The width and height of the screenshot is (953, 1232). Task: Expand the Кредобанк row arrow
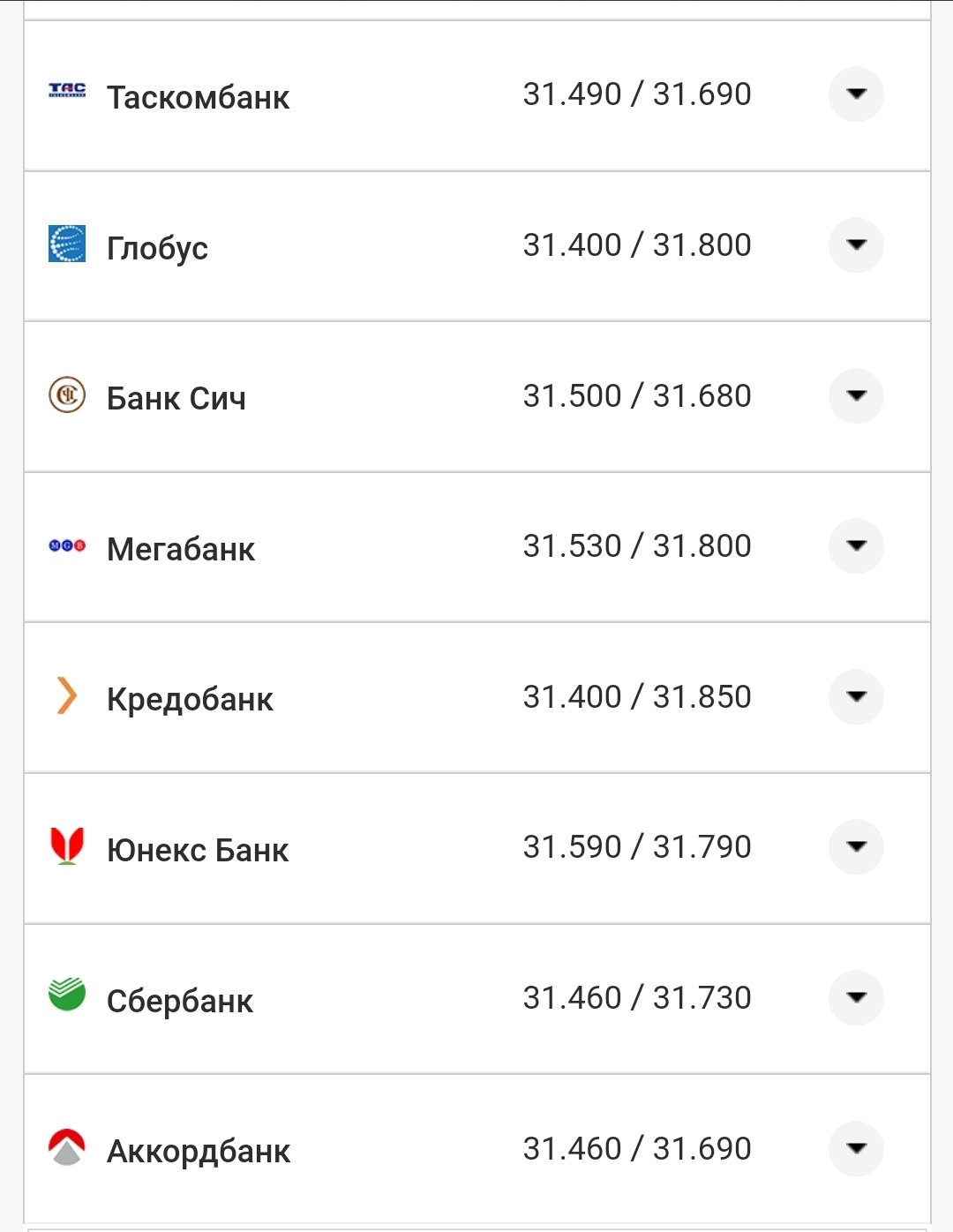pos(856,696)
